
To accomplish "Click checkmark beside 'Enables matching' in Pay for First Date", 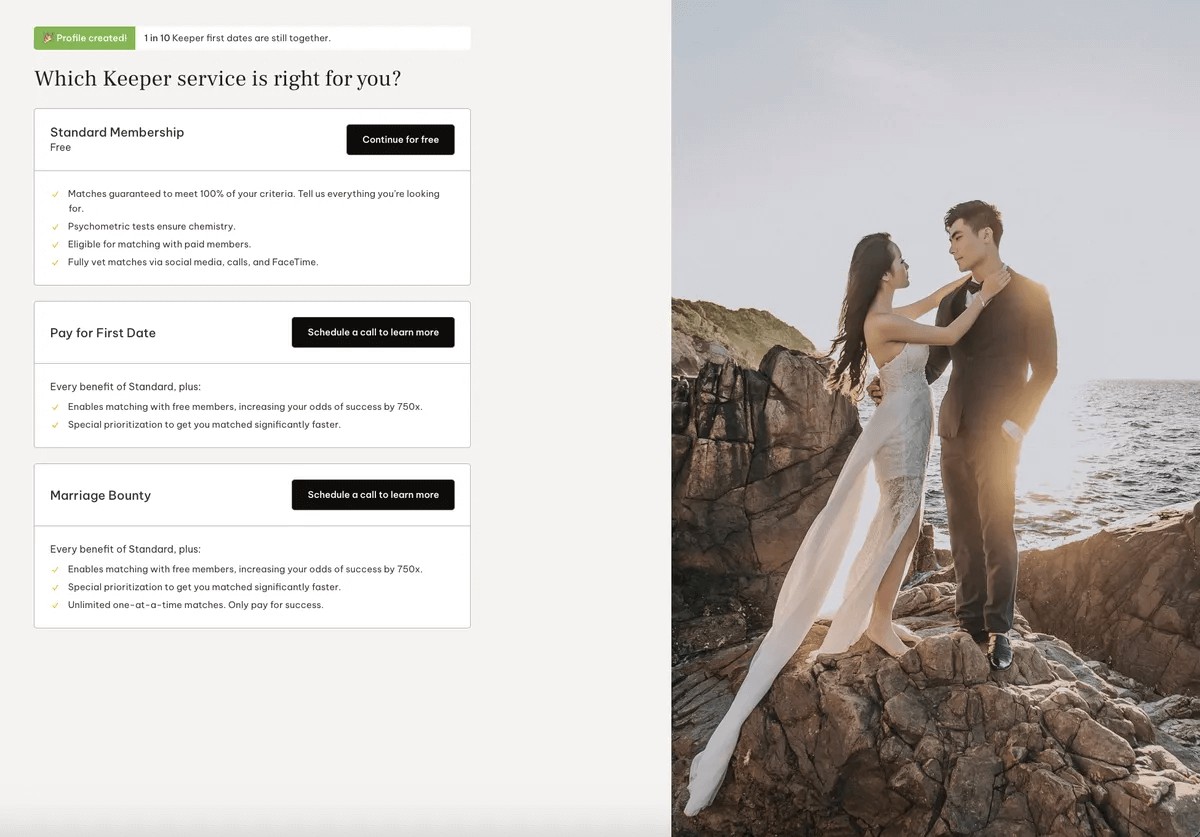I will coord(56,407).
